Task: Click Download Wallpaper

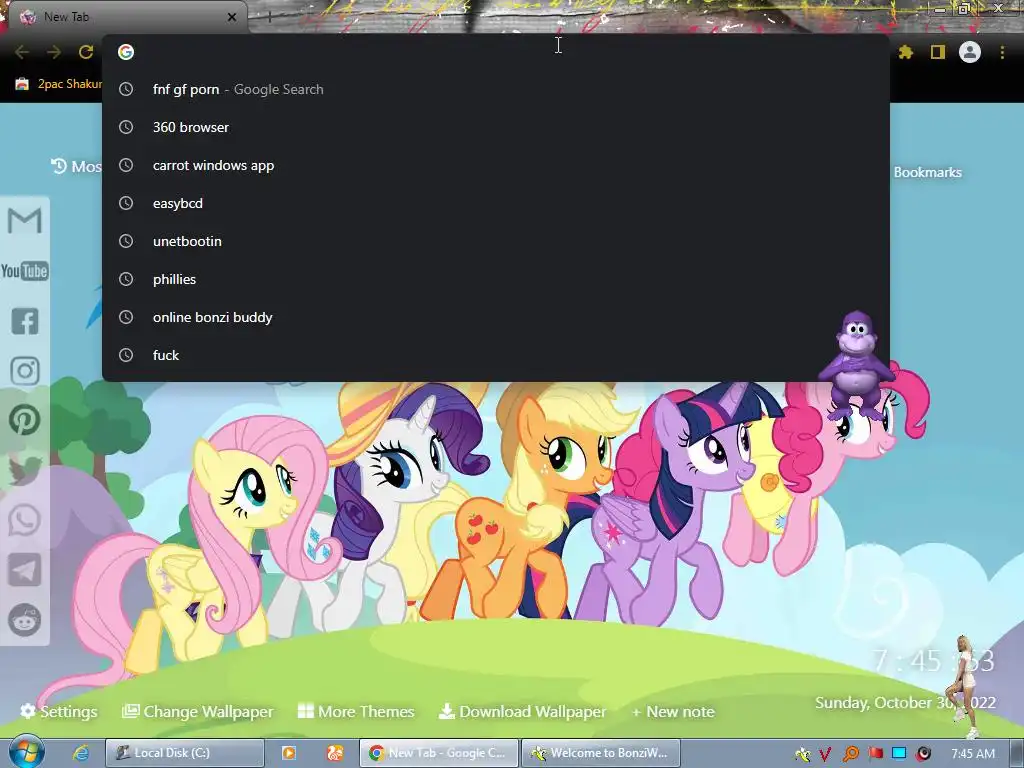Action: tap(522, 711)
